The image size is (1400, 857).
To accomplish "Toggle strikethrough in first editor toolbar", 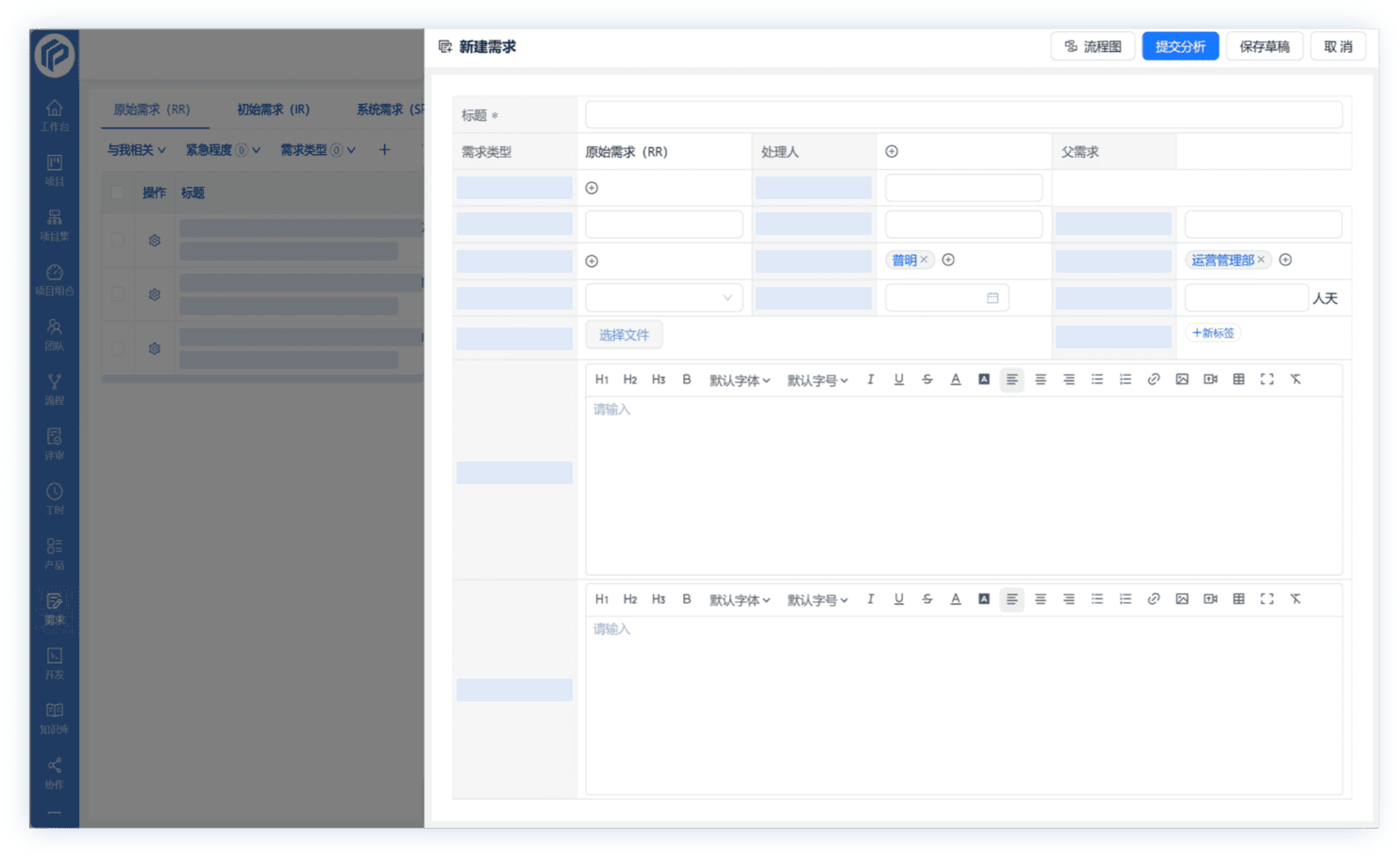I will tap(927, 379).
